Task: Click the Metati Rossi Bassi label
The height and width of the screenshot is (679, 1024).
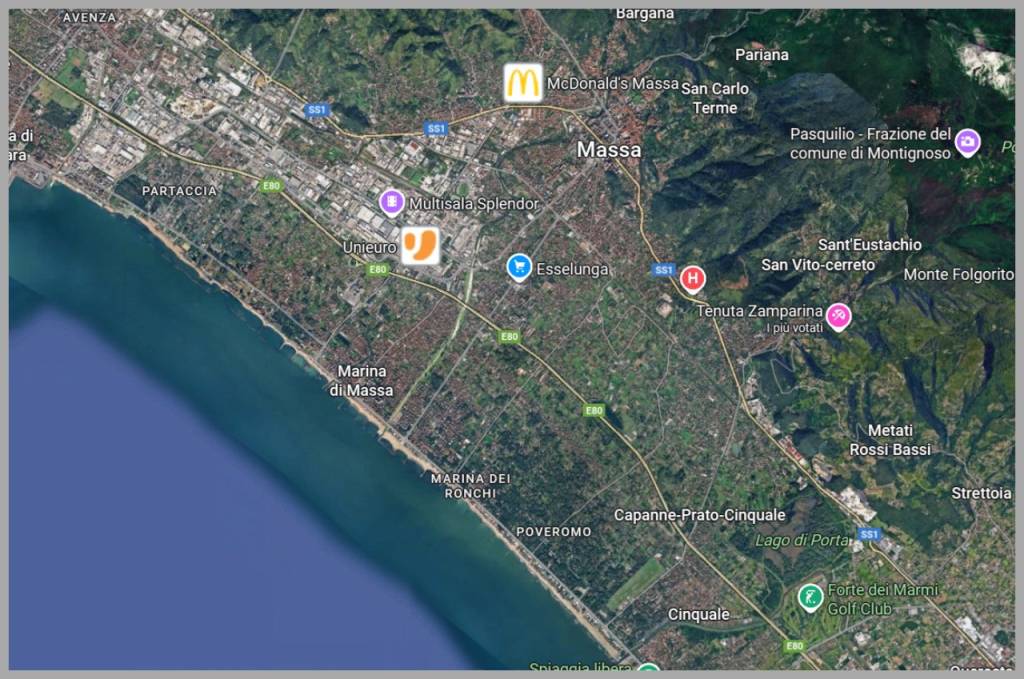Action: coord(889,440)
